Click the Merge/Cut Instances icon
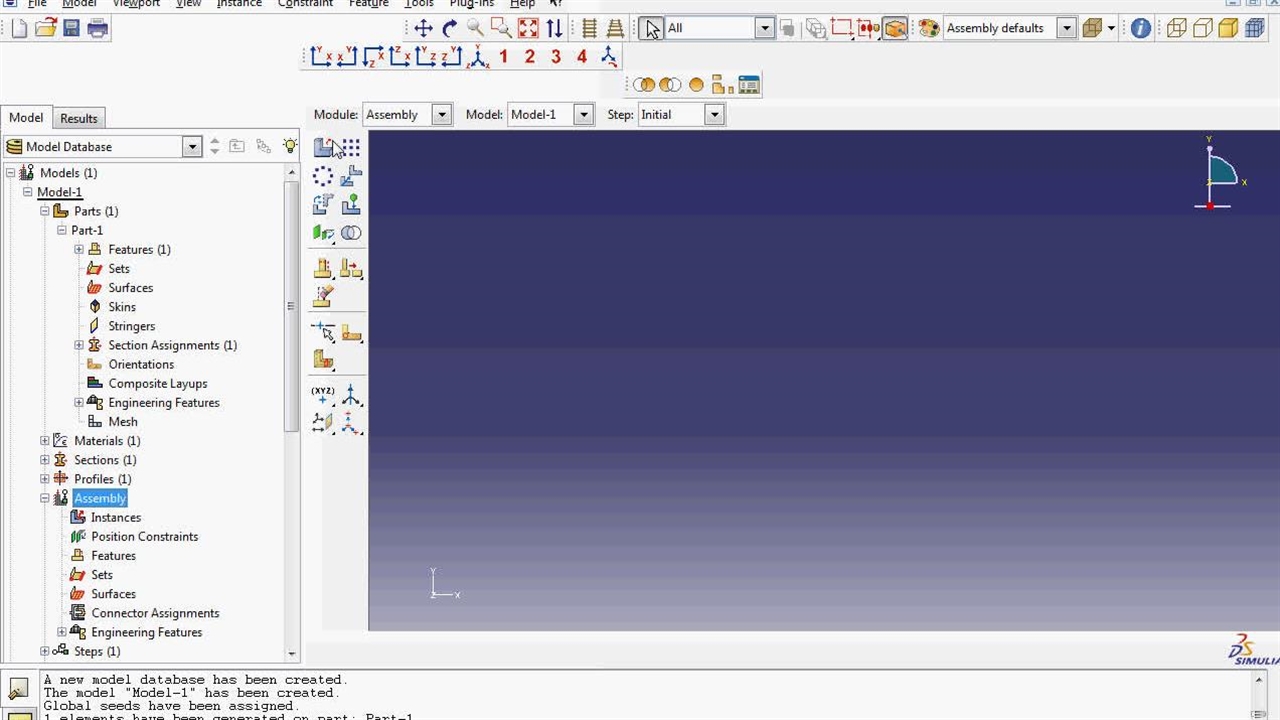Viewport: 1280px width, 720px height. pyautogui.click(x=351, y=233)
